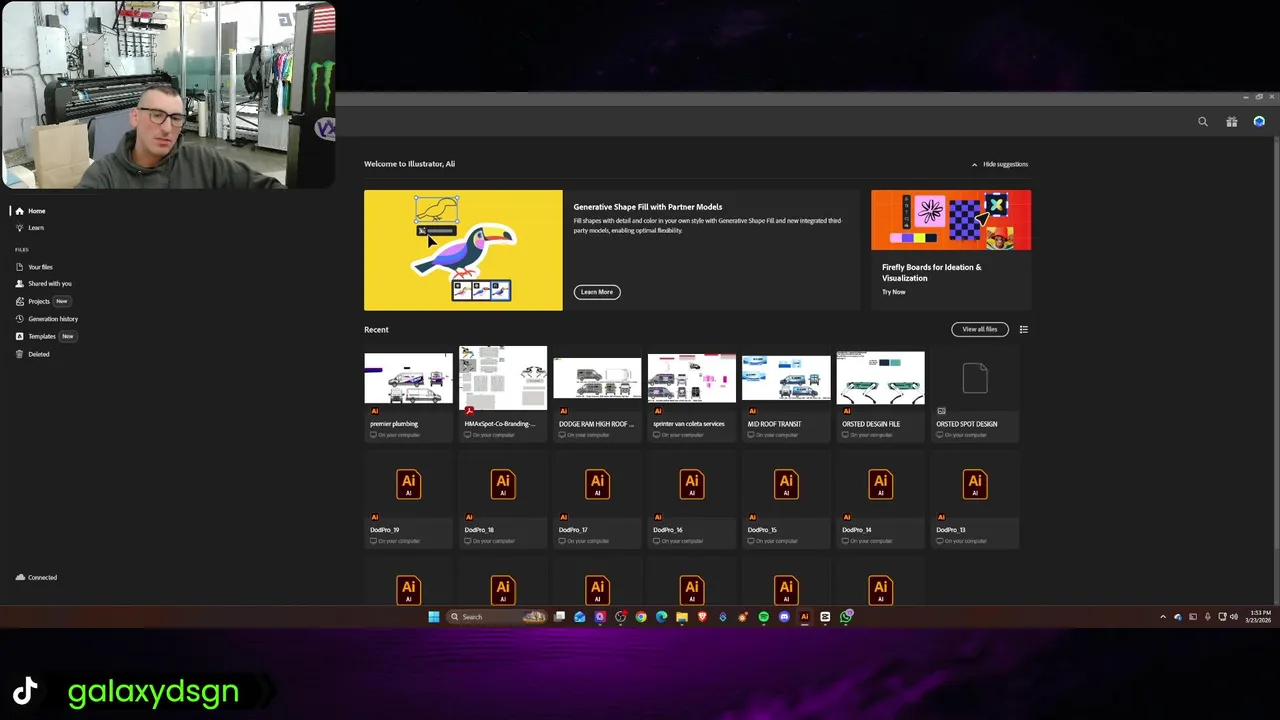
Task: Show hidden system tray icons
Action: click(x=1162, y=617)
